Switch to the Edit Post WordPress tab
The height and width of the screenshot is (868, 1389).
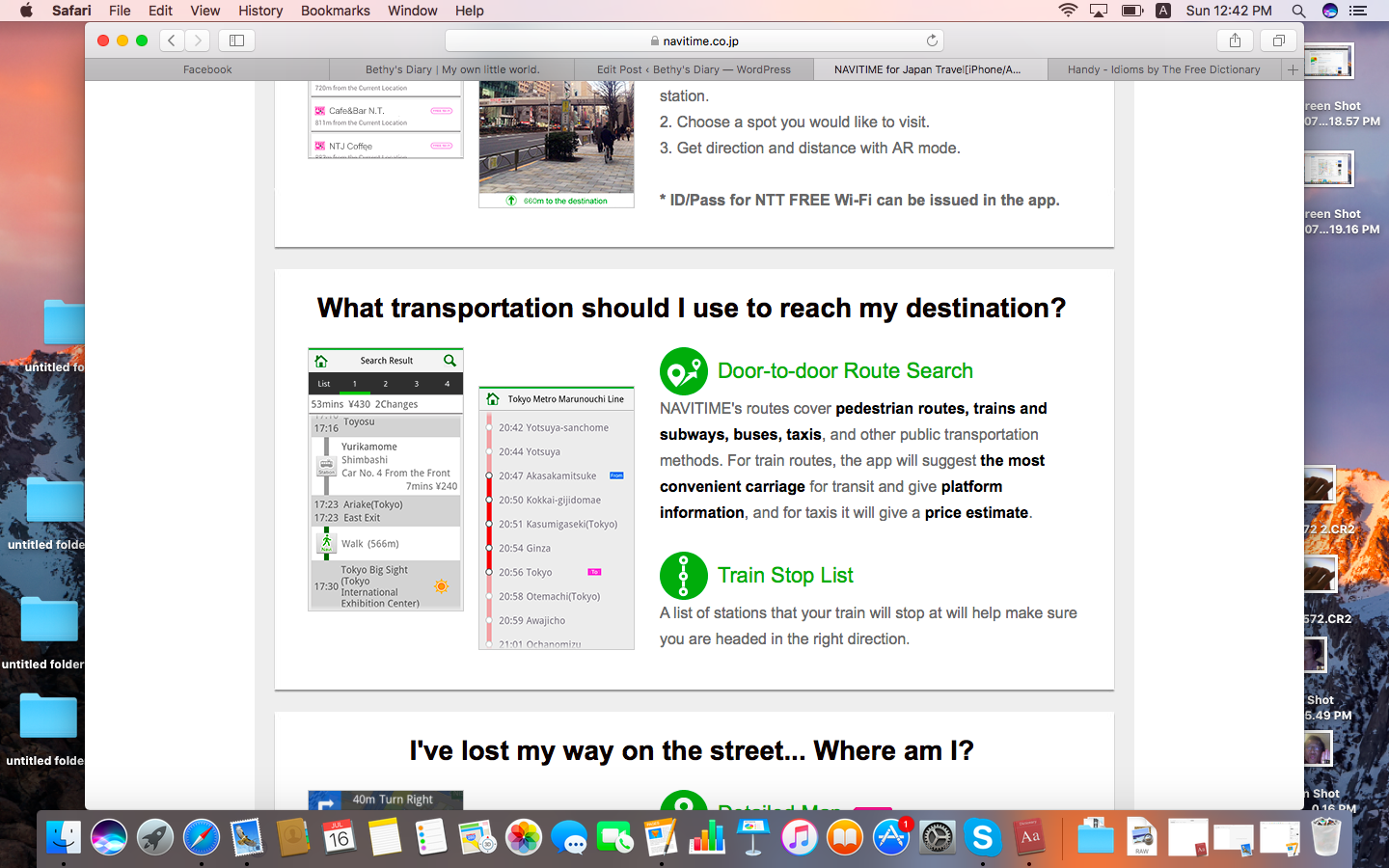click(694, 69)
